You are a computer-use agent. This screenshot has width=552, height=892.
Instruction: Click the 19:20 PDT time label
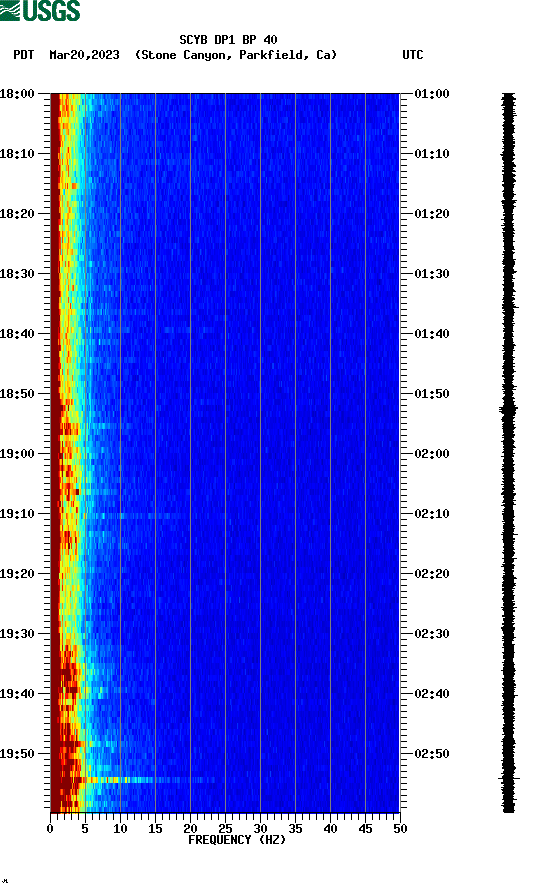tap(17, 573)
